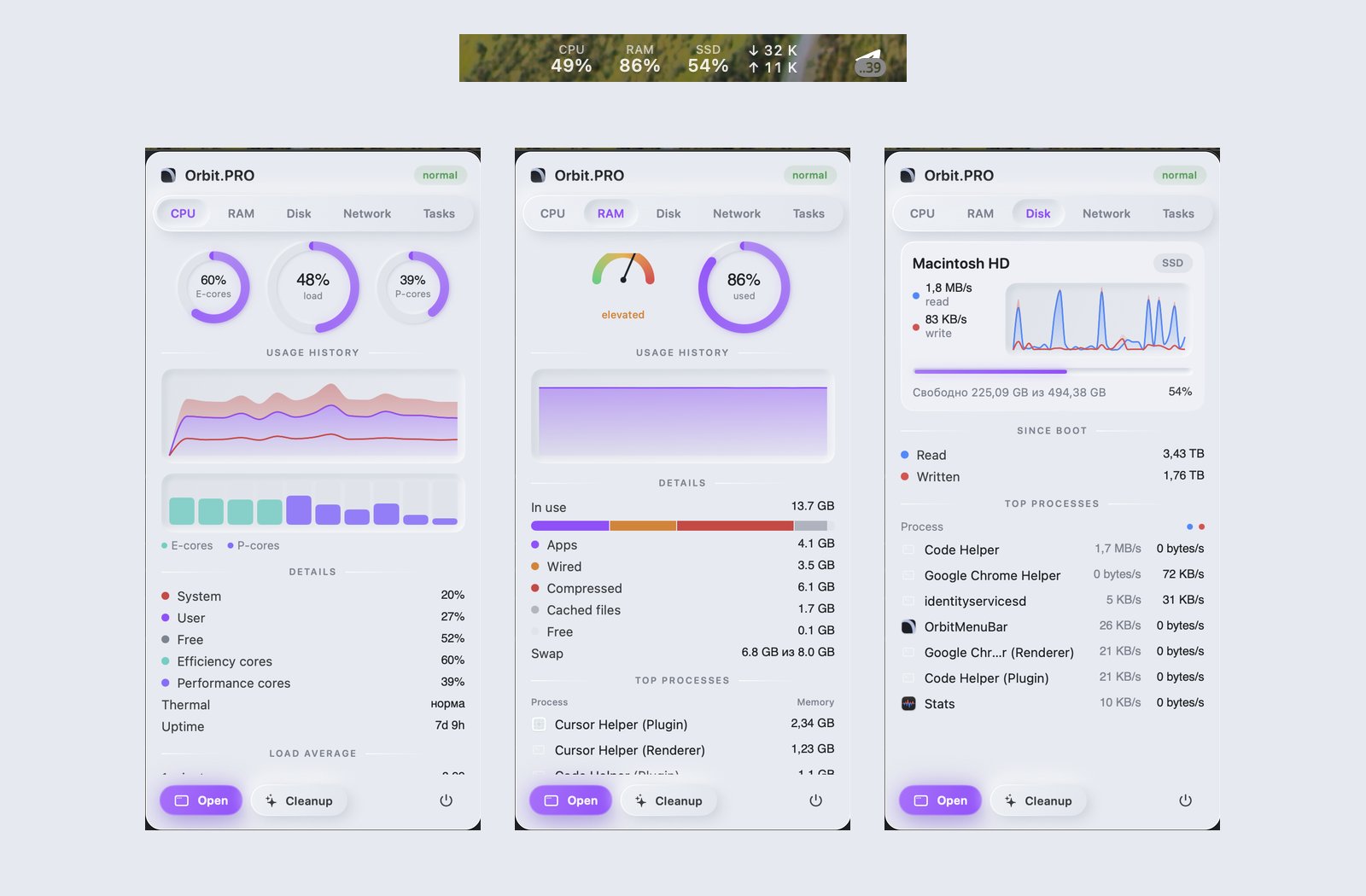Image resolution: width=1366 pixels, height=896 pixels.
Task: Click the Open button in the CPU panel
Action: point(201,800)
